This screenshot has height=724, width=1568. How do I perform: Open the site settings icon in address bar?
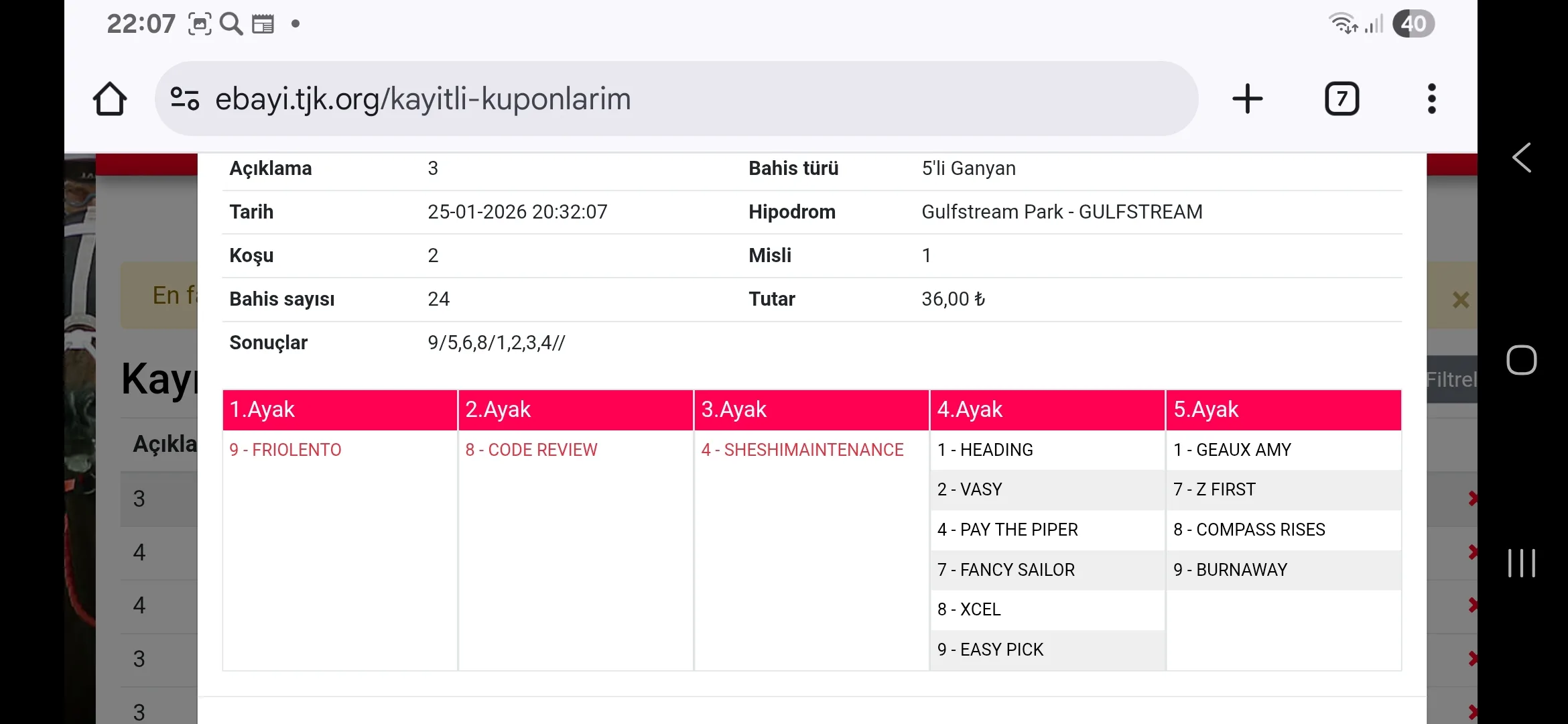point(184,99)
